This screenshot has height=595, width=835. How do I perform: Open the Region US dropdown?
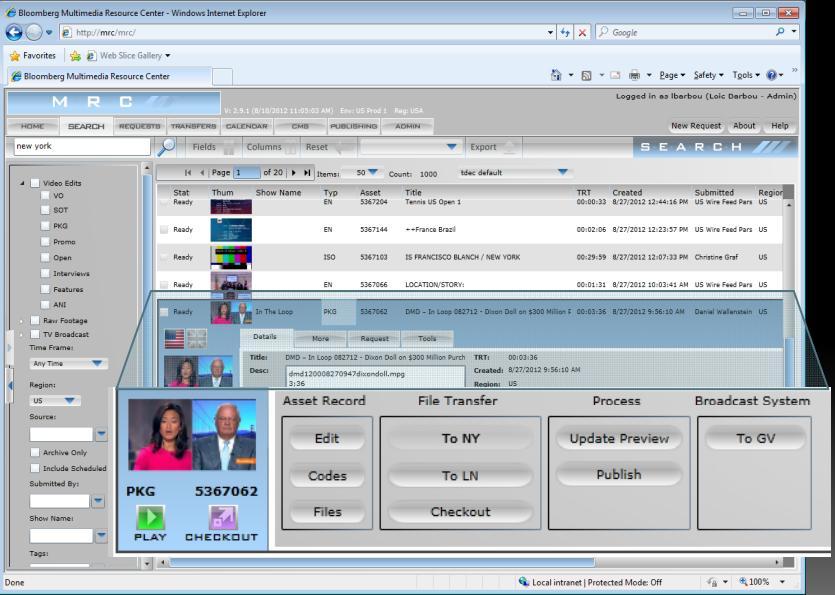pyautogui.click(x=55, y=401)
